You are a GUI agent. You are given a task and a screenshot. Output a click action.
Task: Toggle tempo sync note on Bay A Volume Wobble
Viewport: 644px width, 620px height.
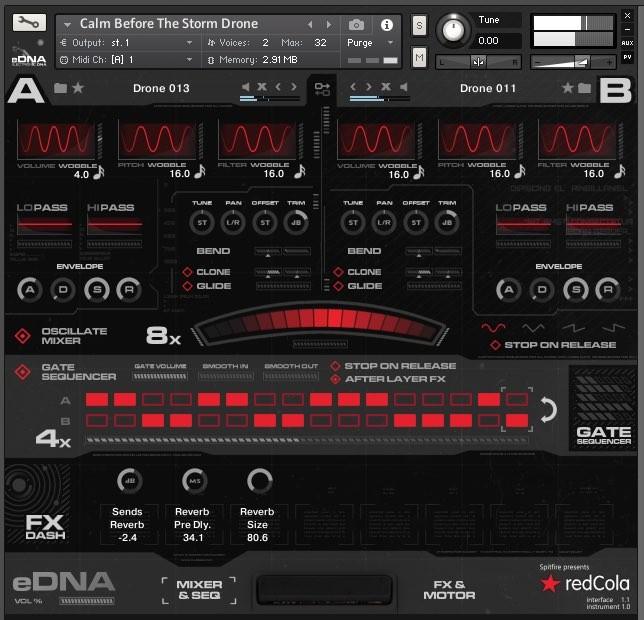99,173
